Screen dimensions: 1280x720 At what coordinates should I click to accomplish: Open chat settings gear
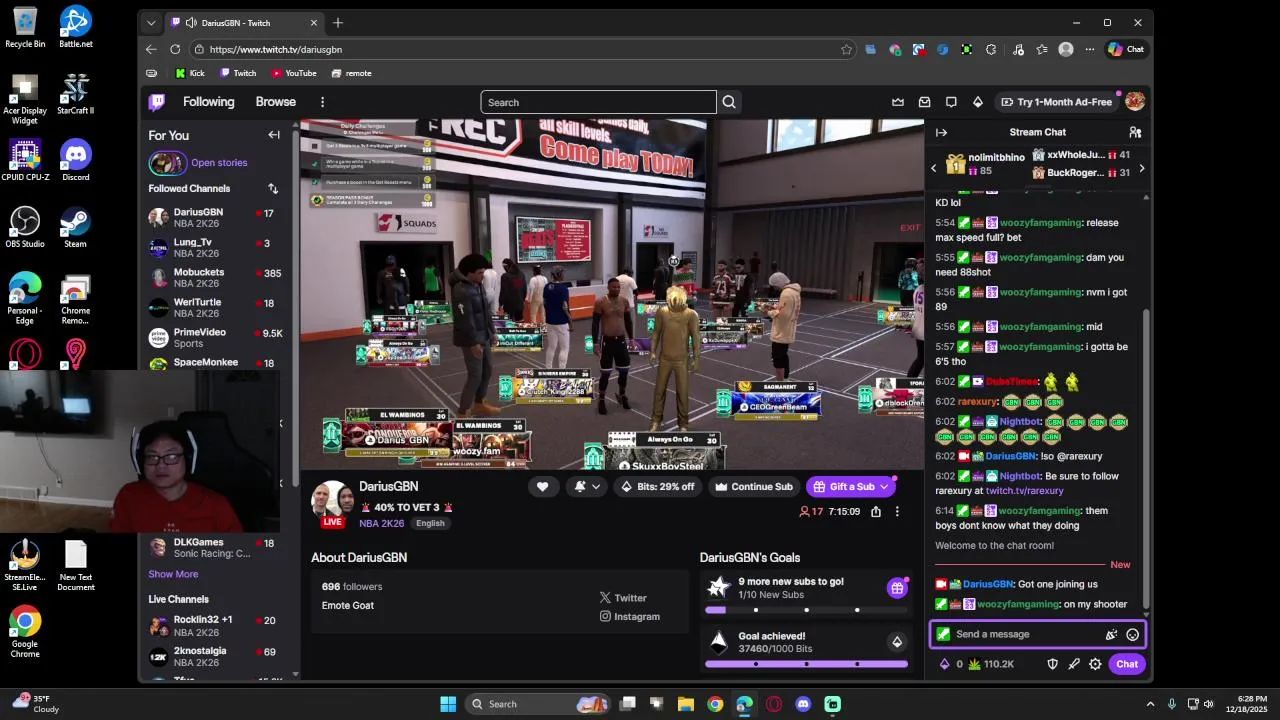[1095, 664]
